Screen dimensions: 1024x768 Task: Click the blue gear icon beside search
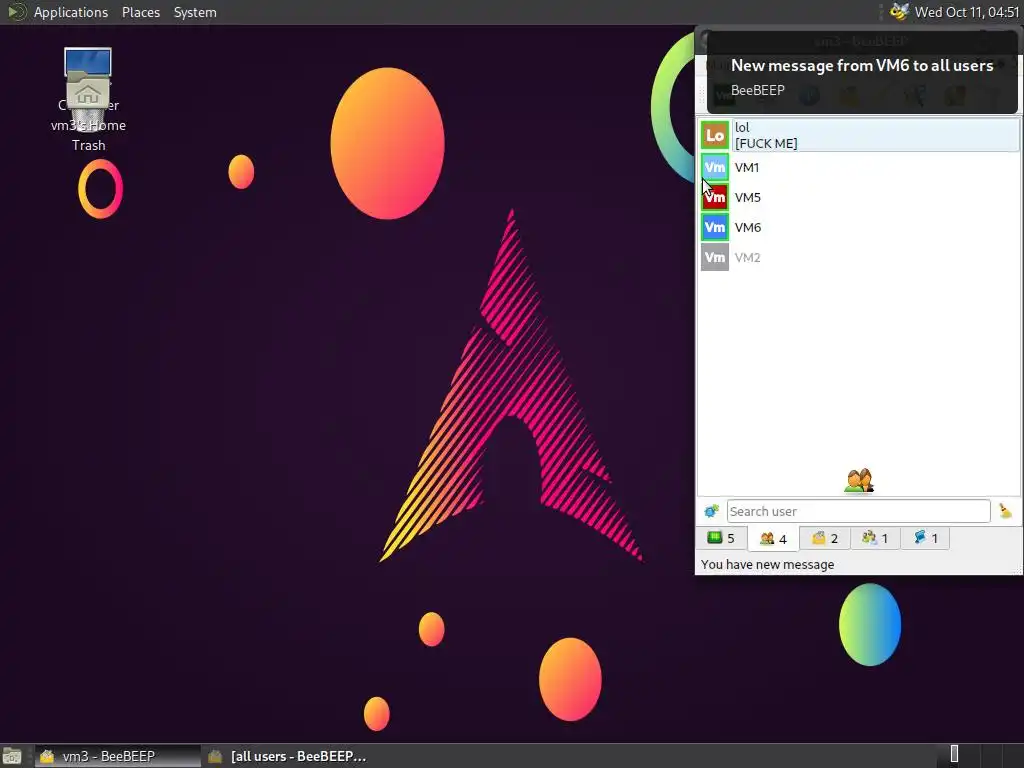pyautogui.click(x=711, y=511)
